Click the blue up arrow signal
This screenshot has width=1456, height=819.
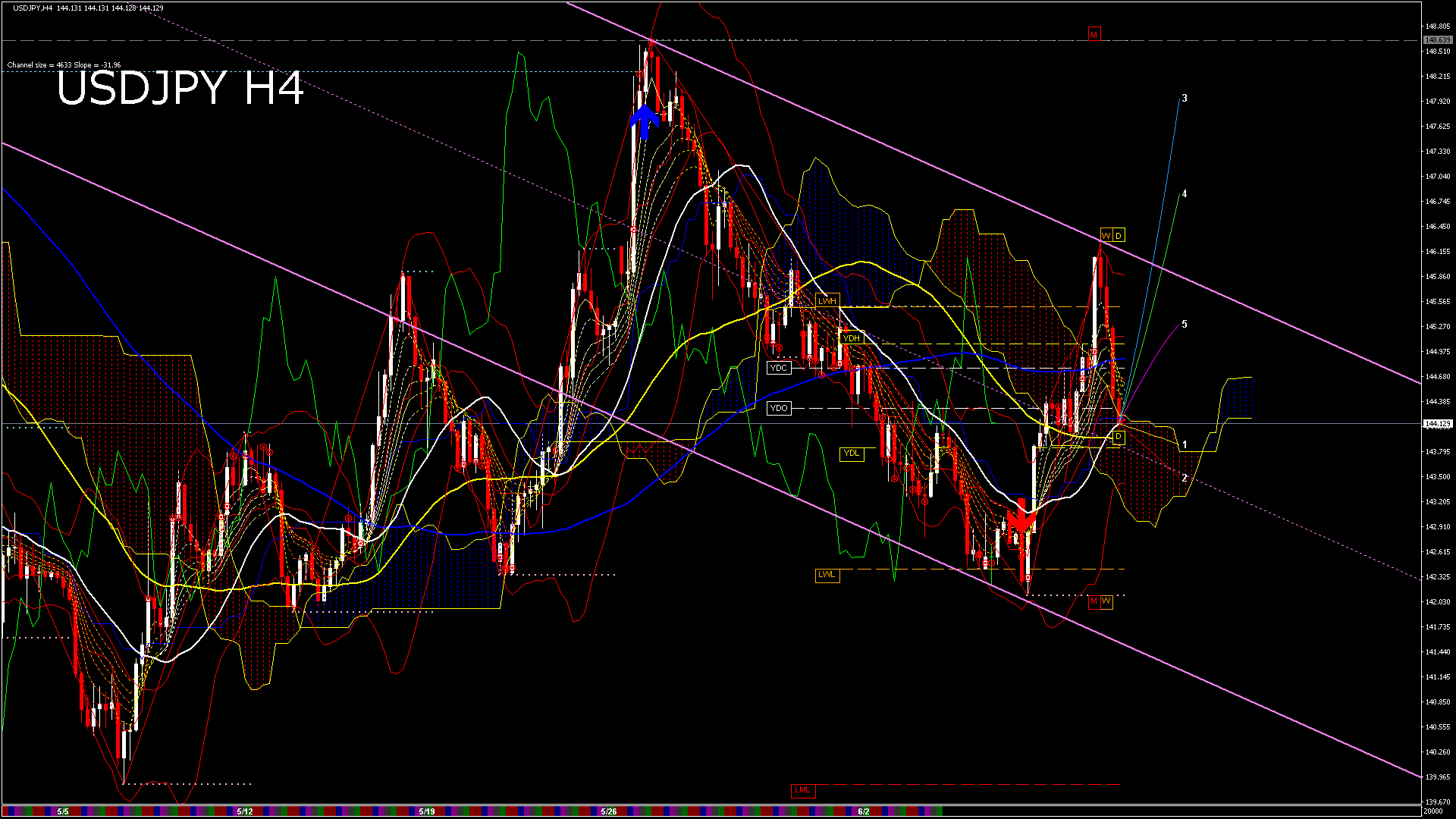point(645,121)
